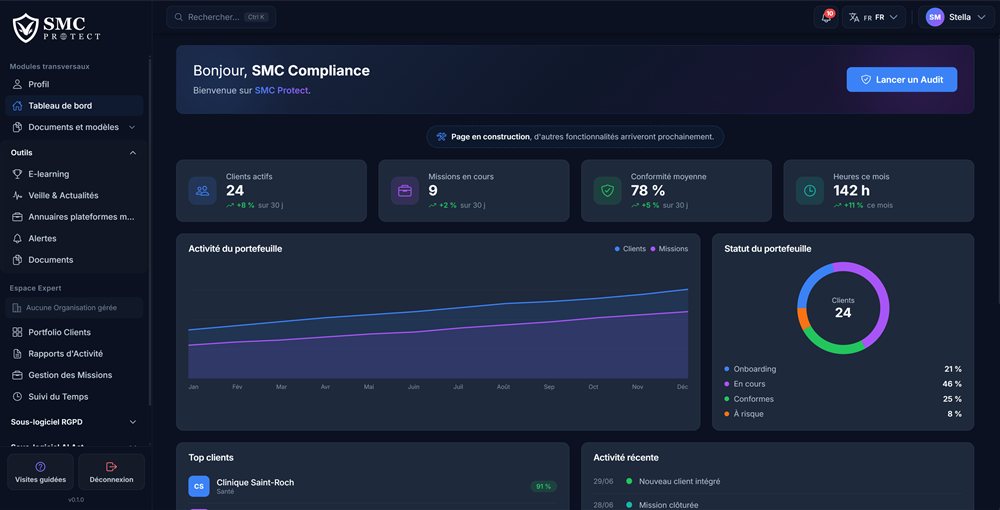Click the Alertes bell icon in sidebar
Image resolution: width=1000 pixels, height=510 pixels.
17,238
